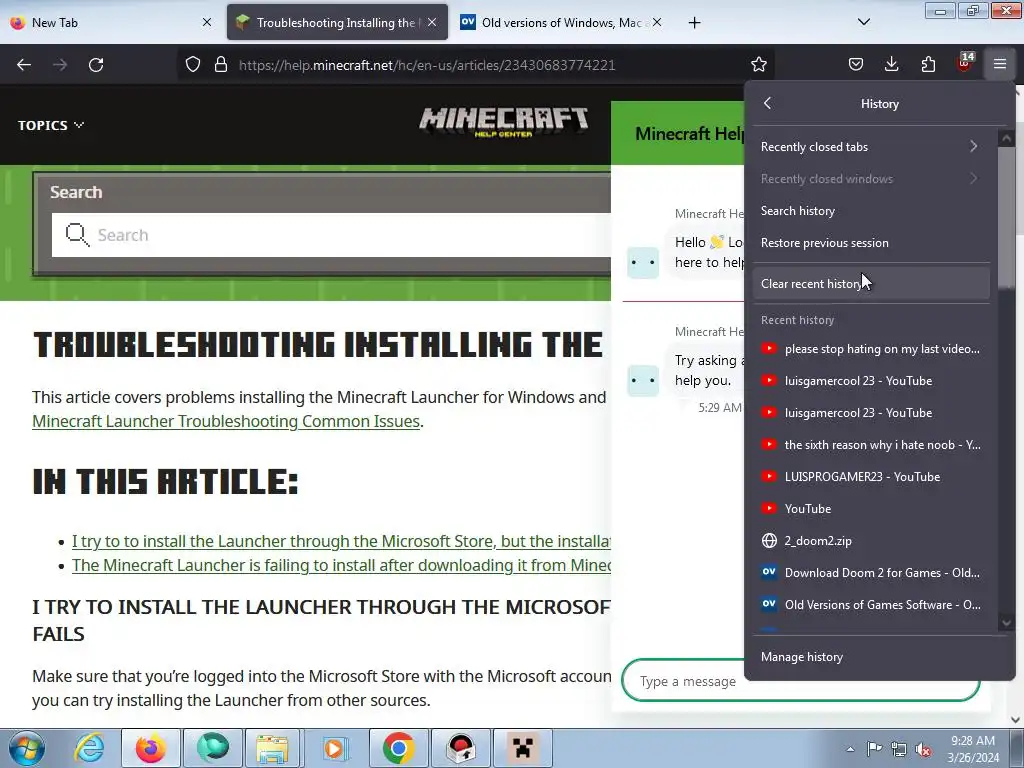The image size is (1024, 768).
Task: Reload the current page
Action: [96, 65]
